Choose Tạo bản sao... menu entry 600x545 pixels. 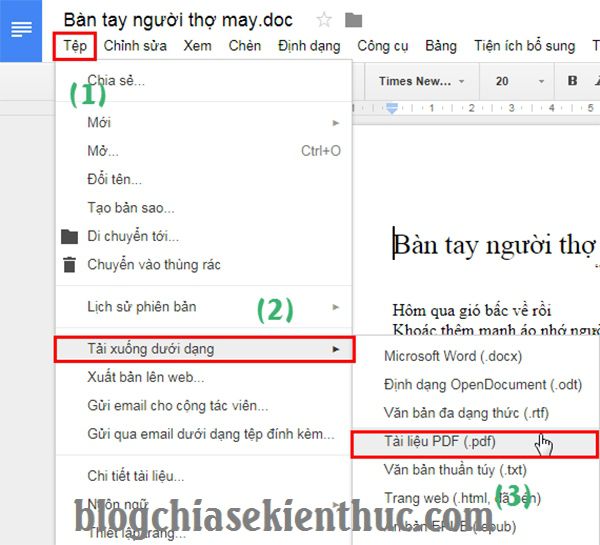(x=204, y=208)
